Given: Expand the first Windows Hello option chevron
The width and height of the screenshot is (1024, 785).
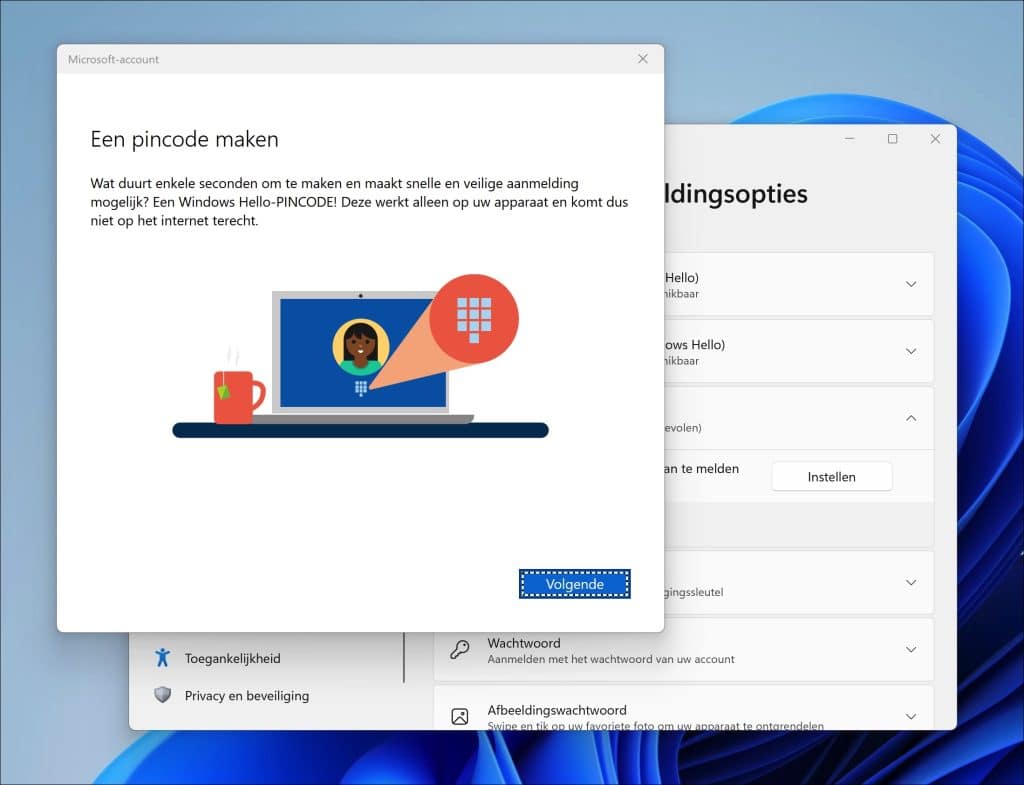Looking at the screenshot, I should click(911, 284).
